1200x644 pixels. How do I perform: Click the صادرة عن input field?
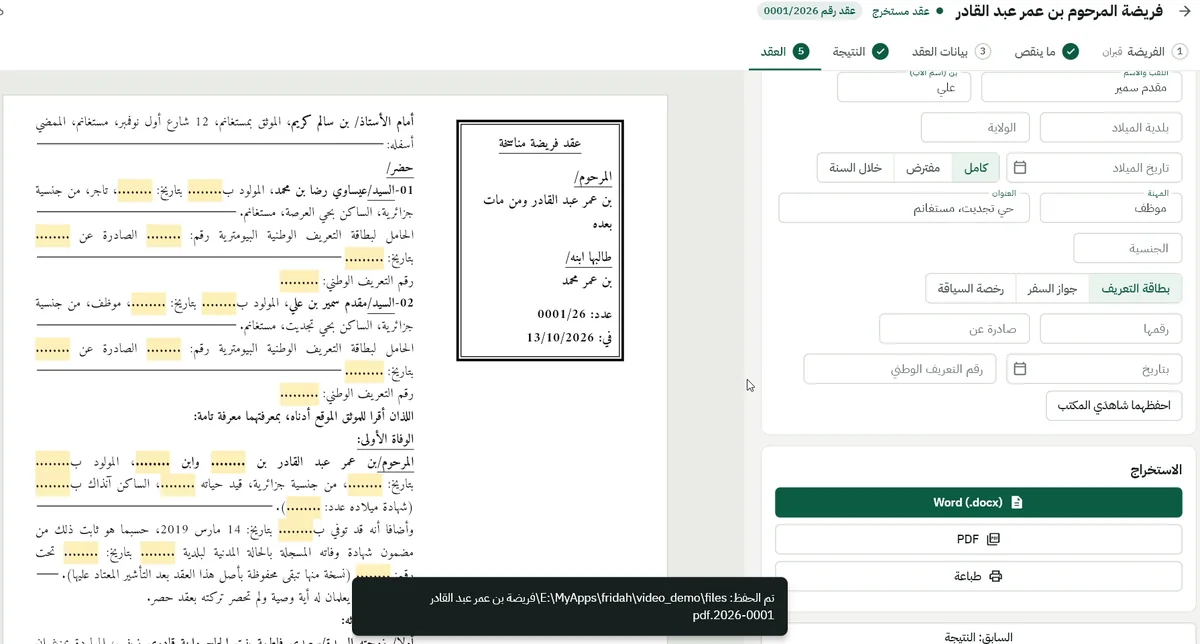[x=955, y=328]
